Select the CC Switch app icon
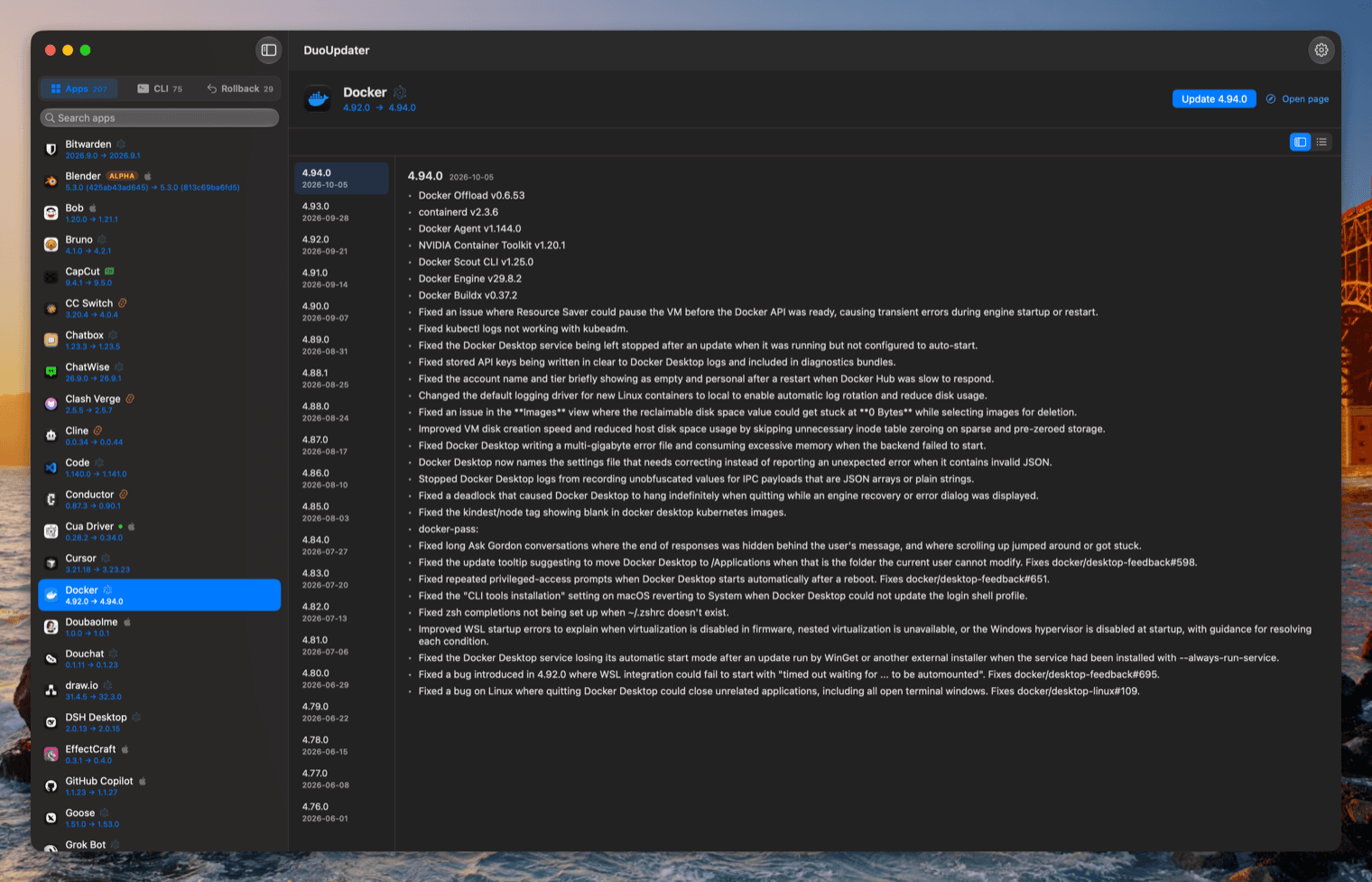Viewport: 1372px width, 882px height. (51, 309)
